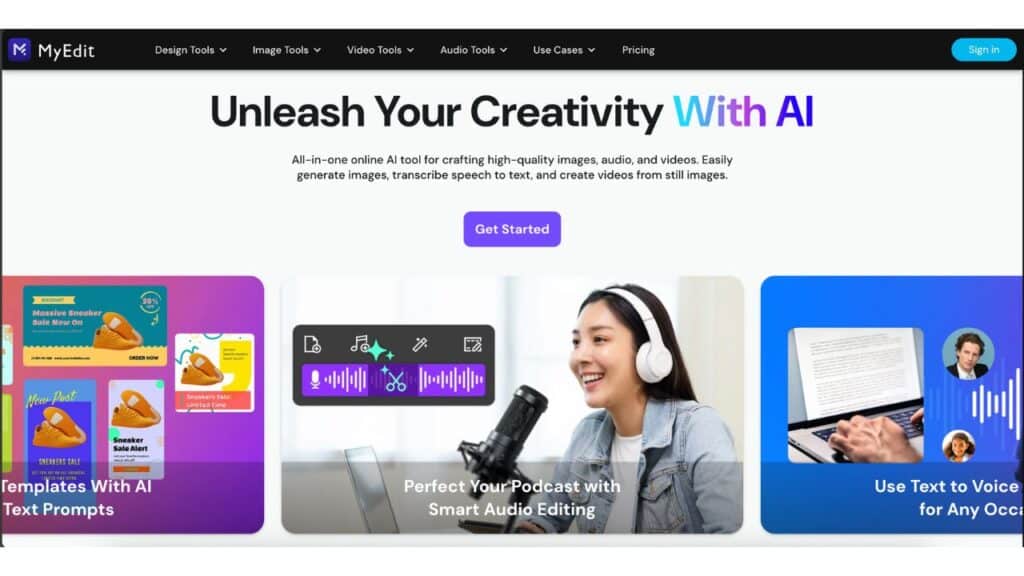
Task: Open the Smart Audio Editing podcast card
Action: (512, 404)
